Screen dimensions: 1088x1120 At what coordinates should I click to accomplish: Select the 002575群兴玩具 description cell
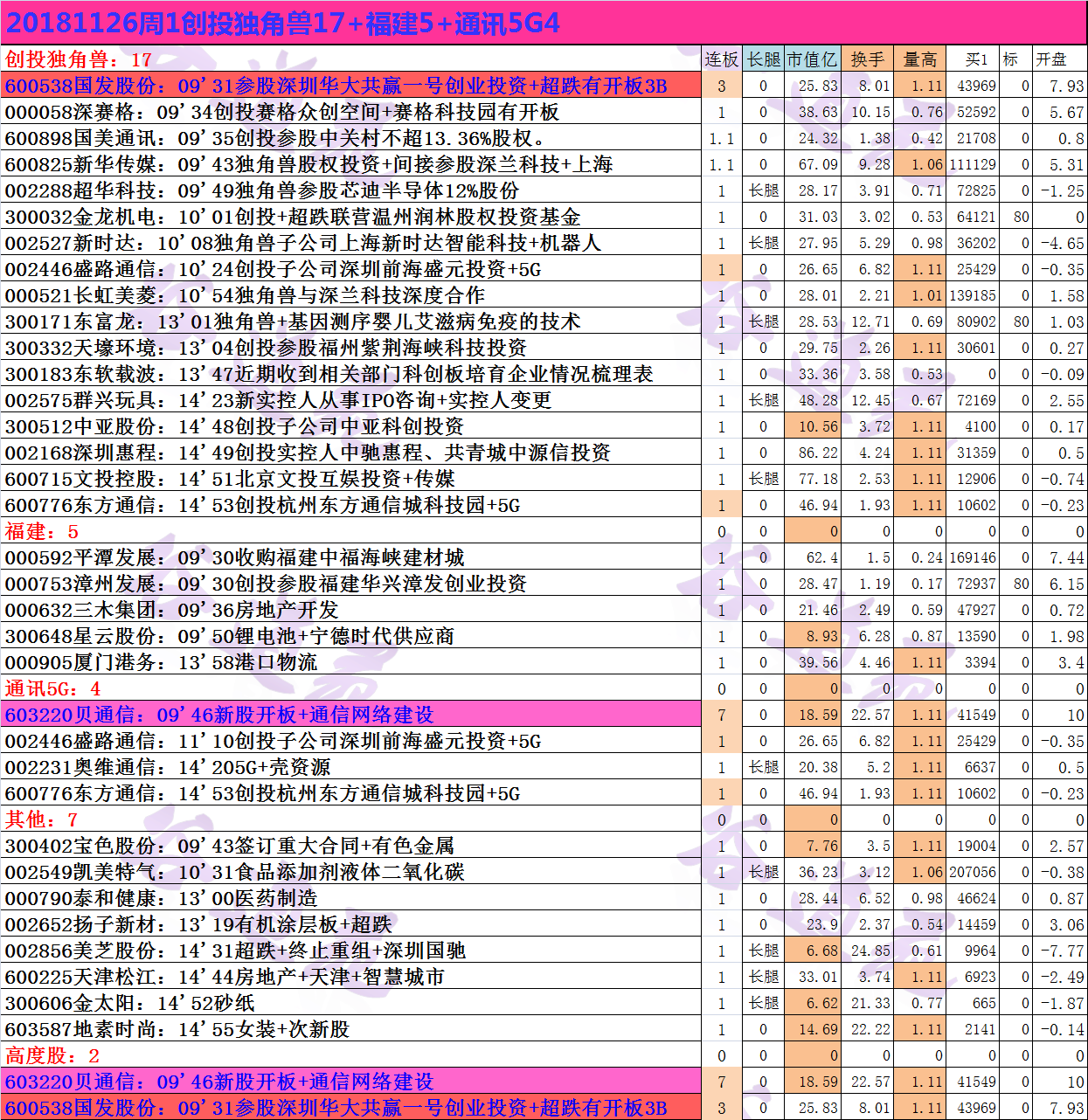coord(351,400)
